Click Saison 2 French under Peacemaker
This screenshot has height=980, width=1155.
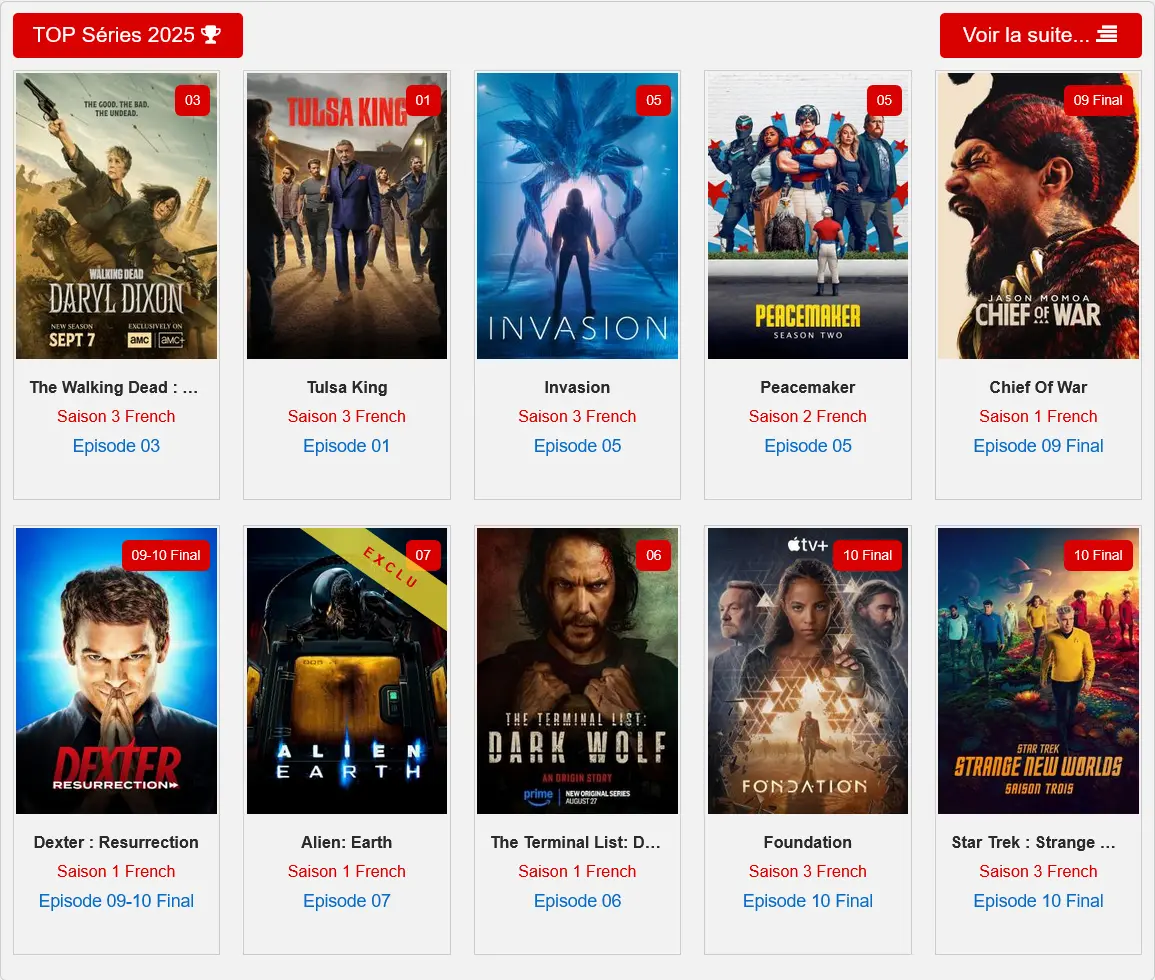tap(807, 416)
